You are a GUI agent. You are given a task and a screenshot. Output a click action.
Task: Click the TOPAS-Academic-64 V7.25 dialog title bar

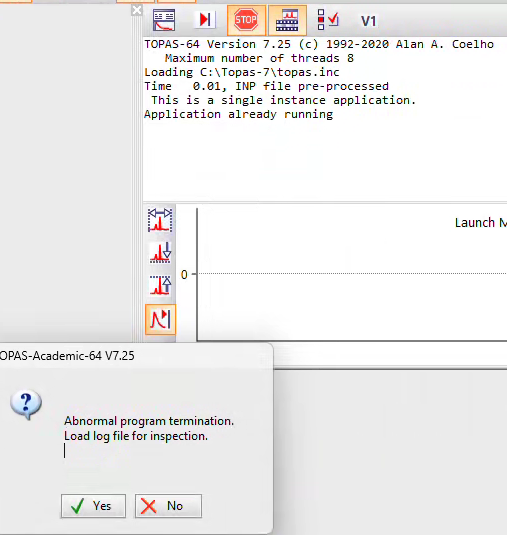tap(136, 356)
